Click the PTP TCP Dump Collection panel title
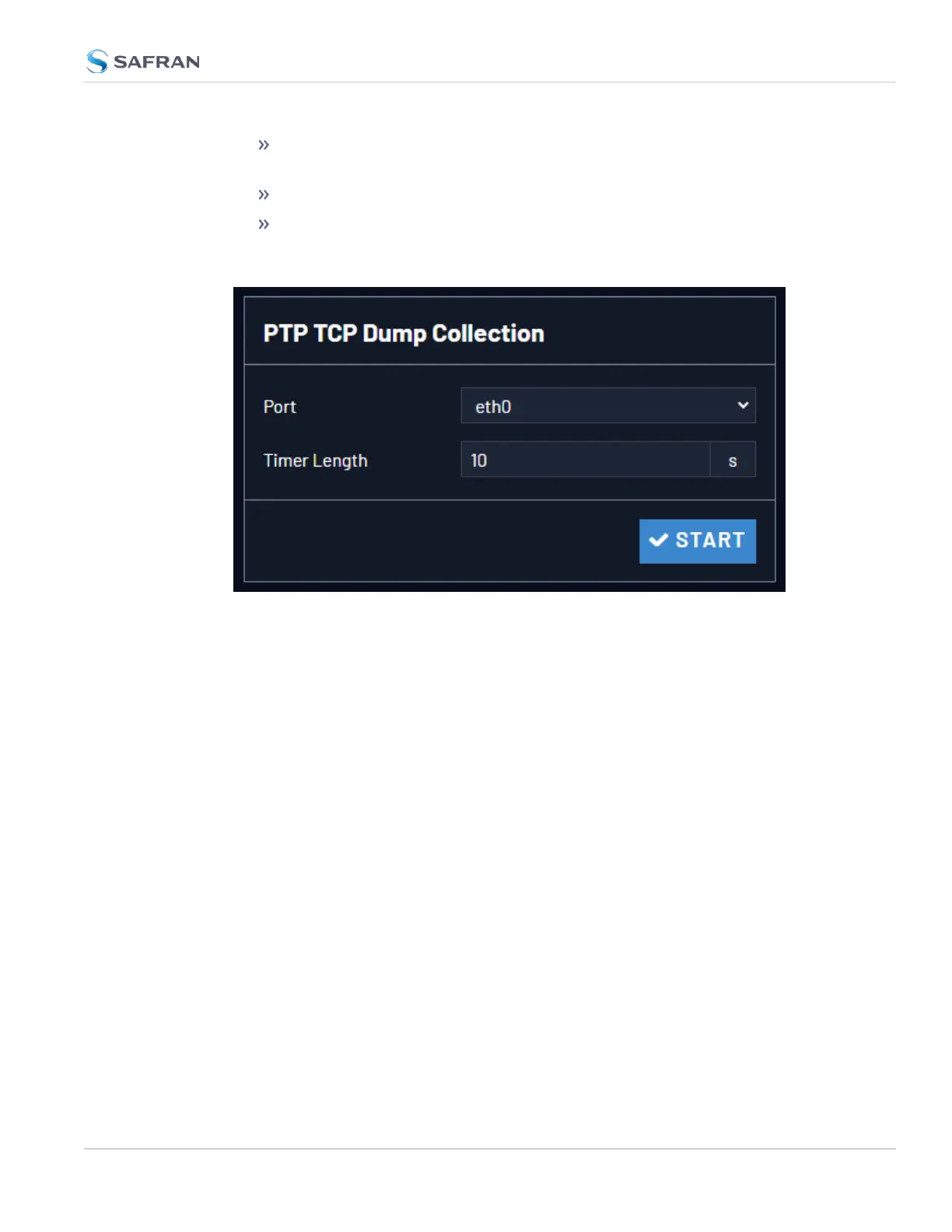The image size is (952, 1232). [x=404, y=333]
